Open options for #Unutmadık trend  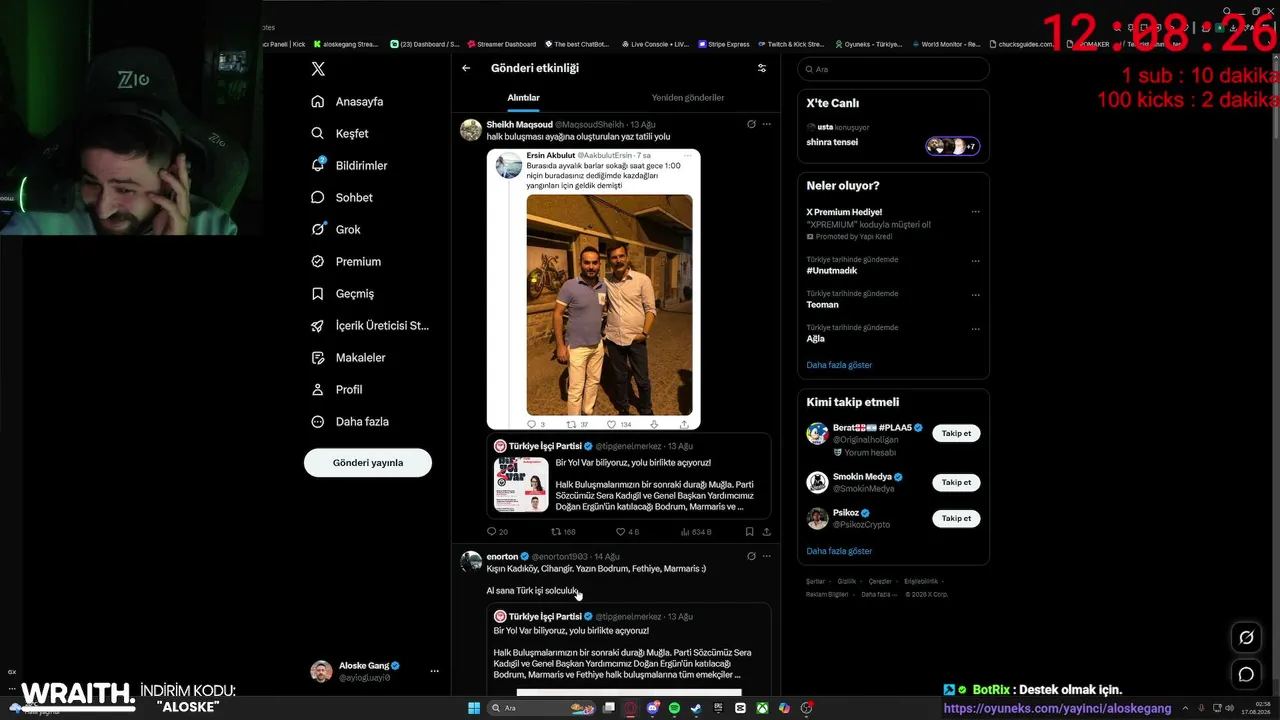click(976, 260)
